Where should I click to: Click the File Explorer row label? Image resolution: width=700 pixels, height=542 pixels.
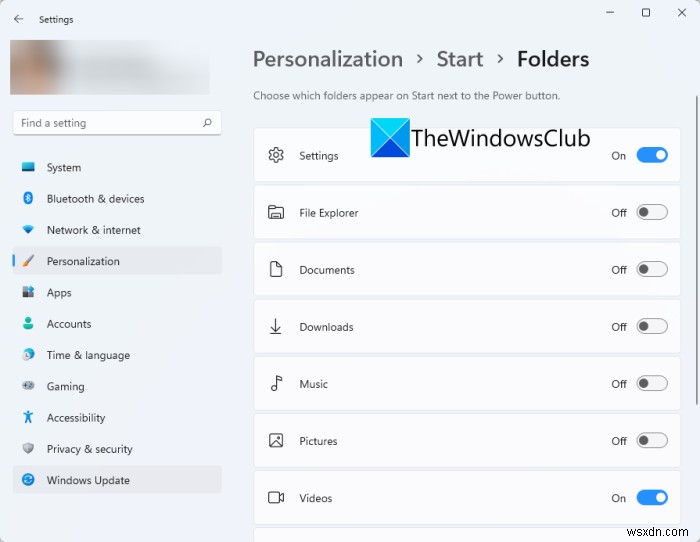tap(329, 213)
